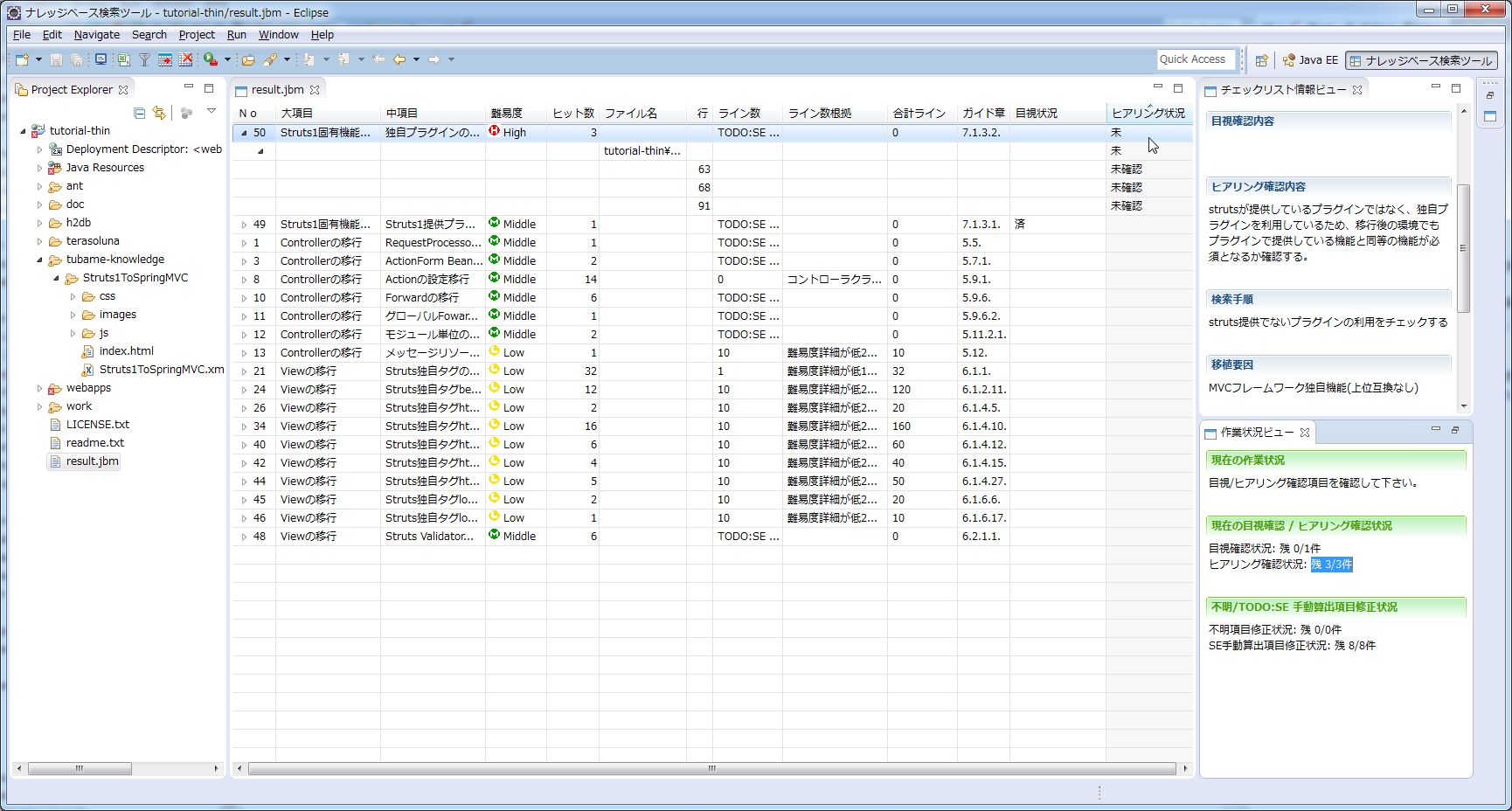Click the view icon below right-trim Restore
The height and width of the screenshot is (811, 1512).
click(x=1490, y=116)
